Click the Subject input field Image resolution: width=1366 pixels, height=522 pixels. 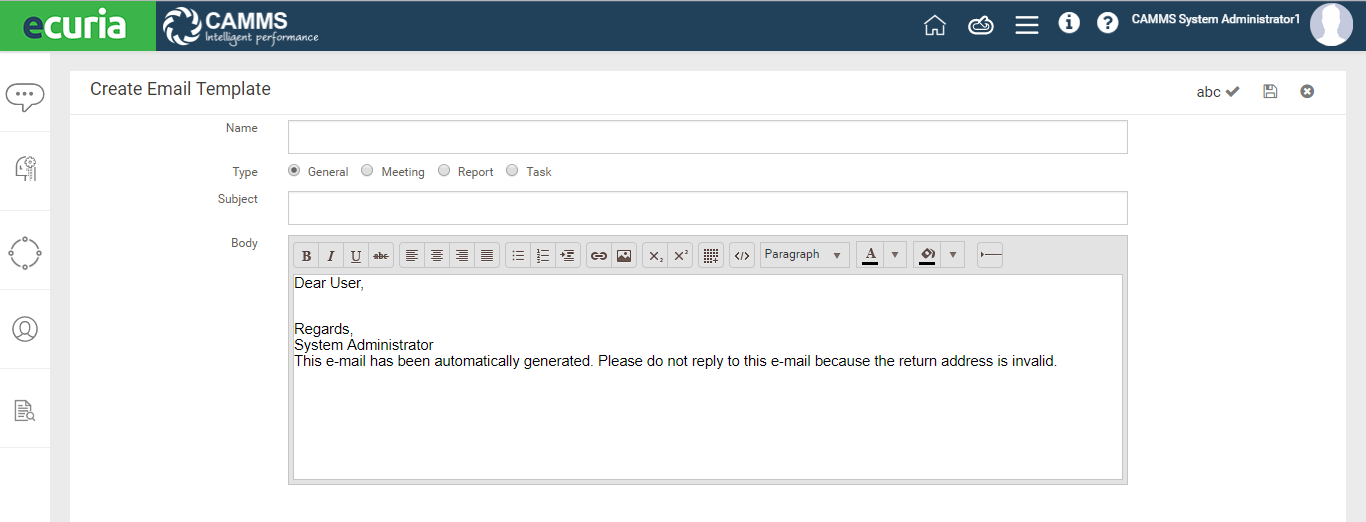coord(708,208)
